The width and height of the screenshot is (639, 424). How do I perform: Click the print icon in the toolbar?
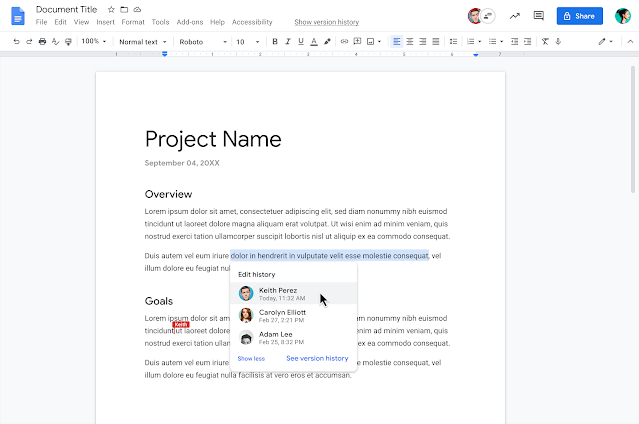pyautogui.click(x=42, y=42)
